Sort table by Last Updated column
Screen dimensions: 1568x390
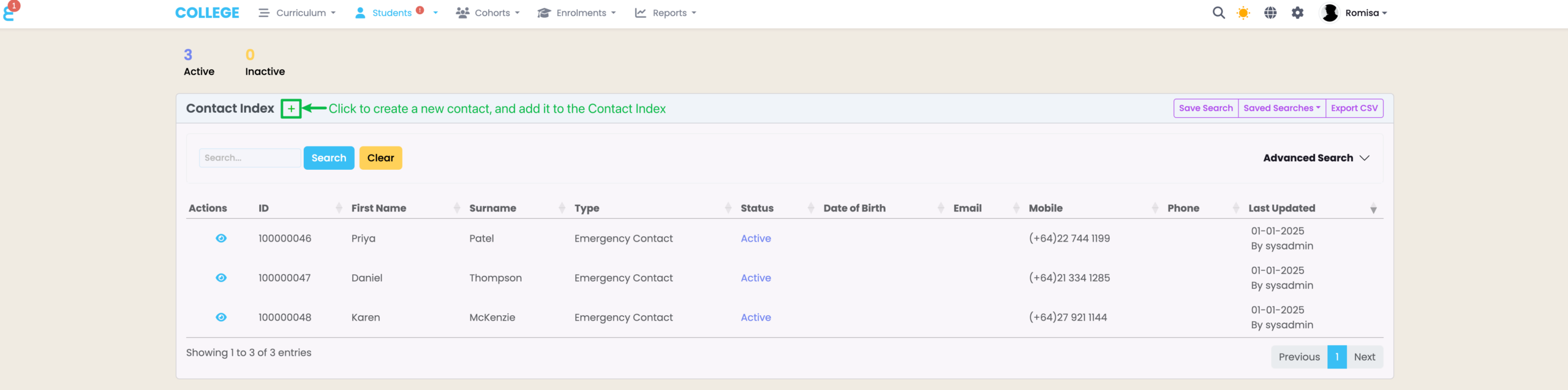(x=1281, y=208)
